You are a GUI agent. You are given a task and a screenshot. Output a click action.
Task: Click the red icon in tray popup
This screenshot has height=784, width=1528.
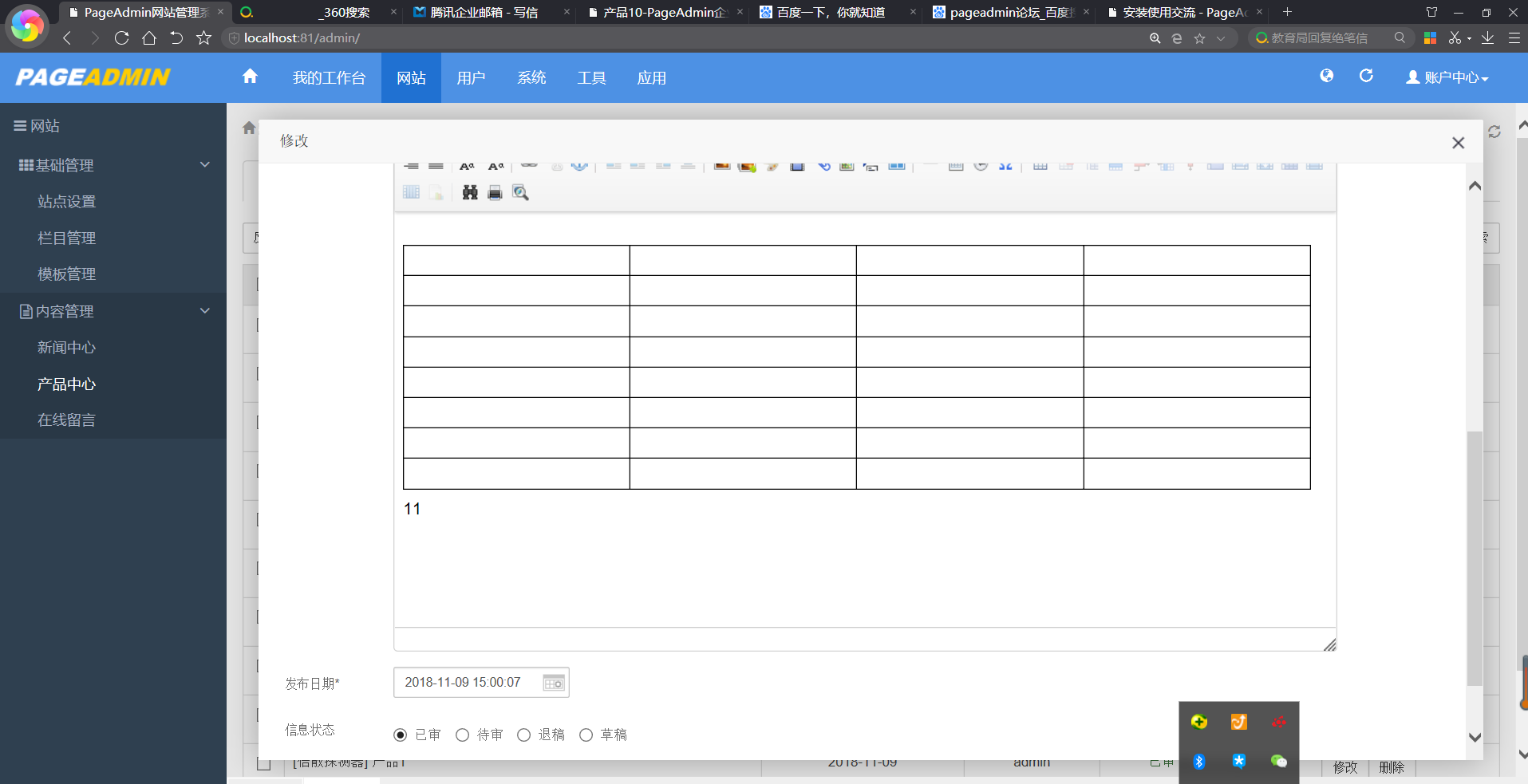tap(1278, 722)
